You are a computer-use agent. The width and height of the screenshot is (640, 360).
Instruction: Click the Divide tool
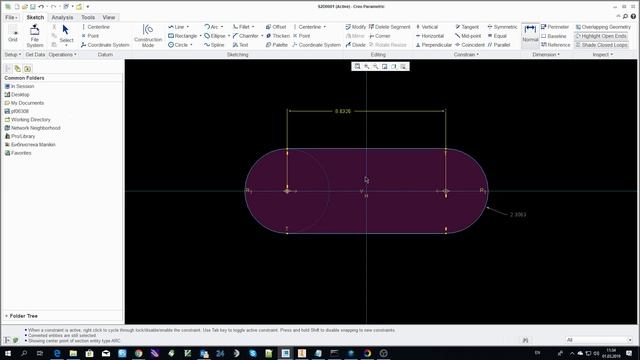tap(356, 45)
